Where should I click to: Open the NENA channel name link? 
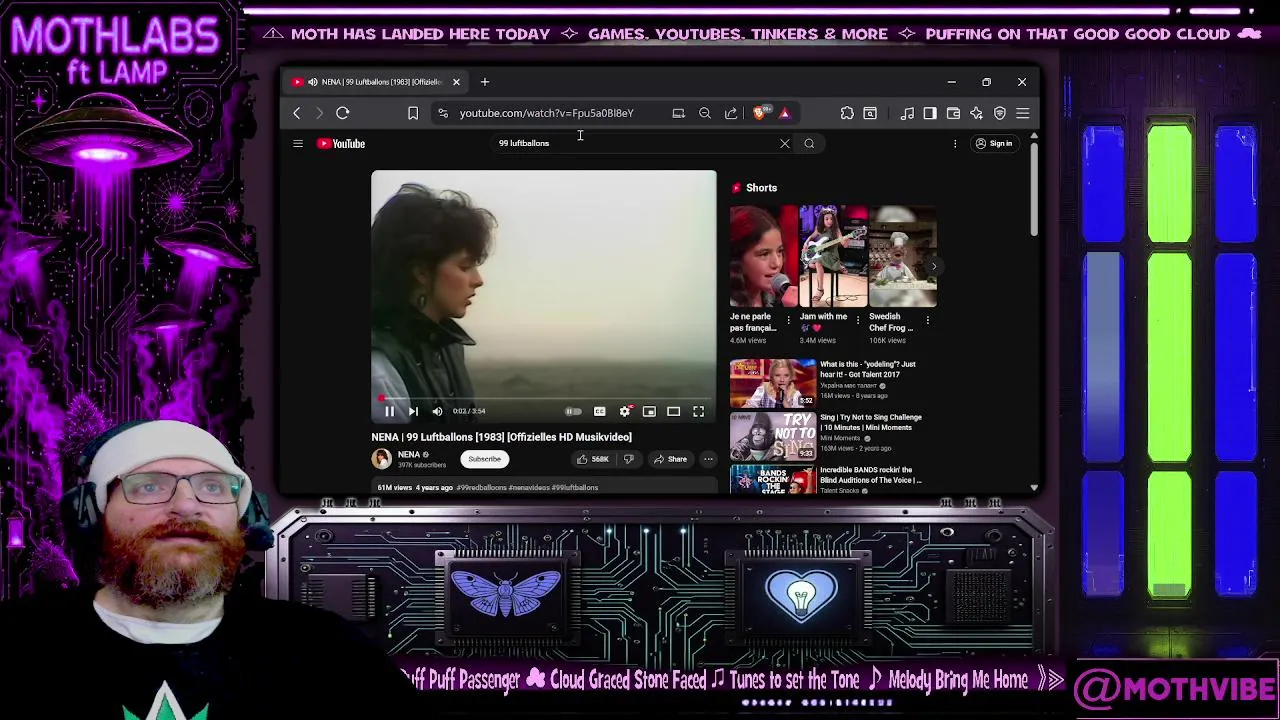409,454
